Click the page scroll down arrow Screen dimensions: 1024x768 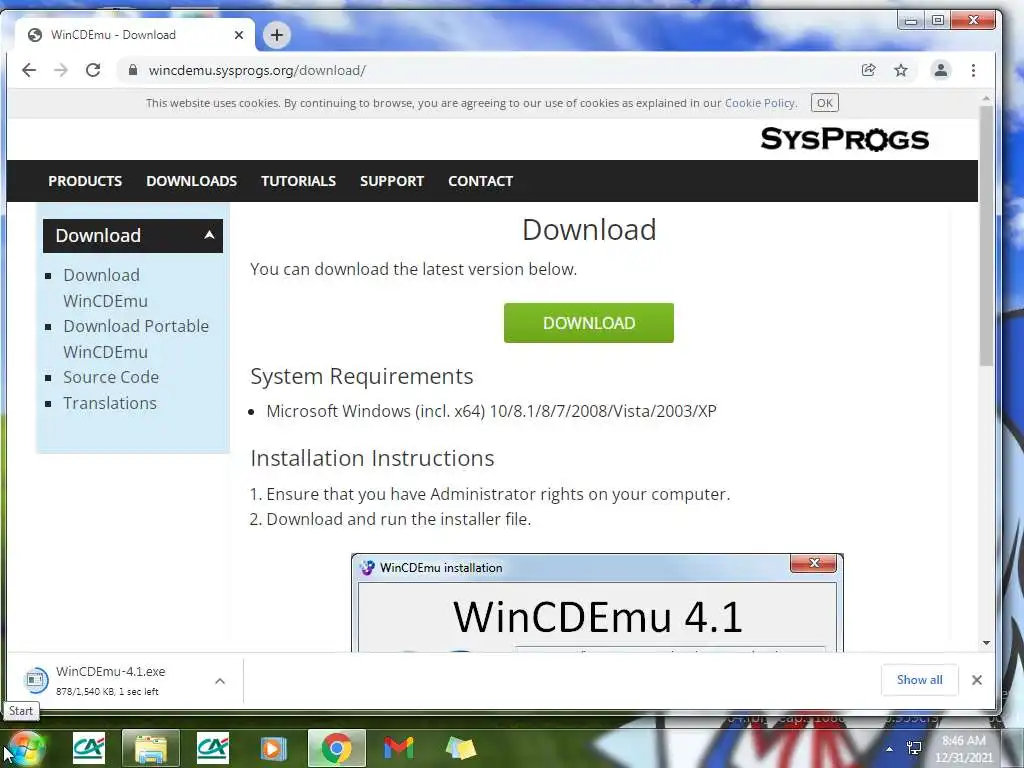pyautogui.click(x=986, y=643)
